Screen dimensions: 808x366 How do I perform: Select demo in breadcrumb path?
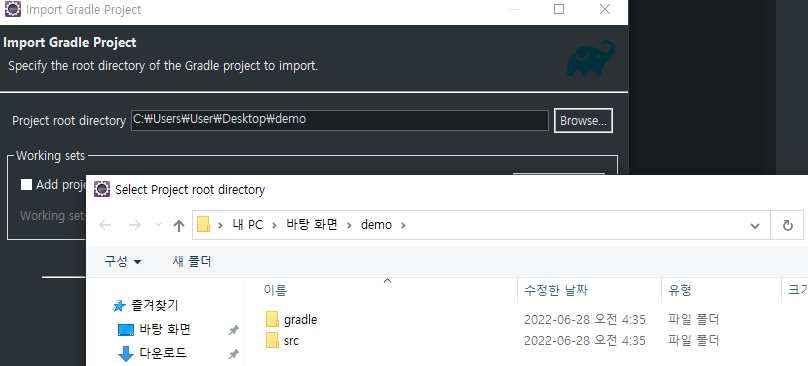click(x=376, y=225)
